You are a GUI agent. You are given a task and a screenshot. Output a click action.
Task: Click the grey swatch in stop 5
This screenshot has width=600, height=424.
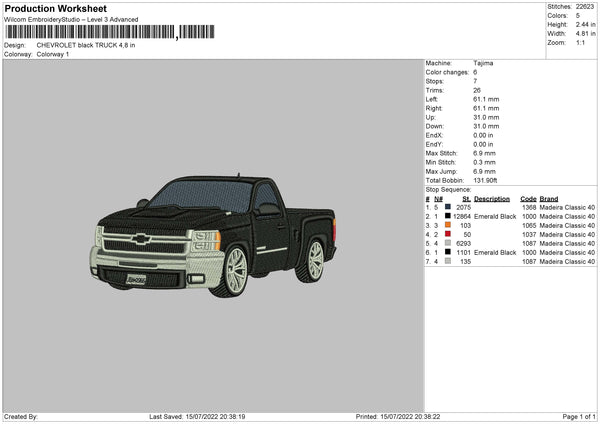coord(448,243)
